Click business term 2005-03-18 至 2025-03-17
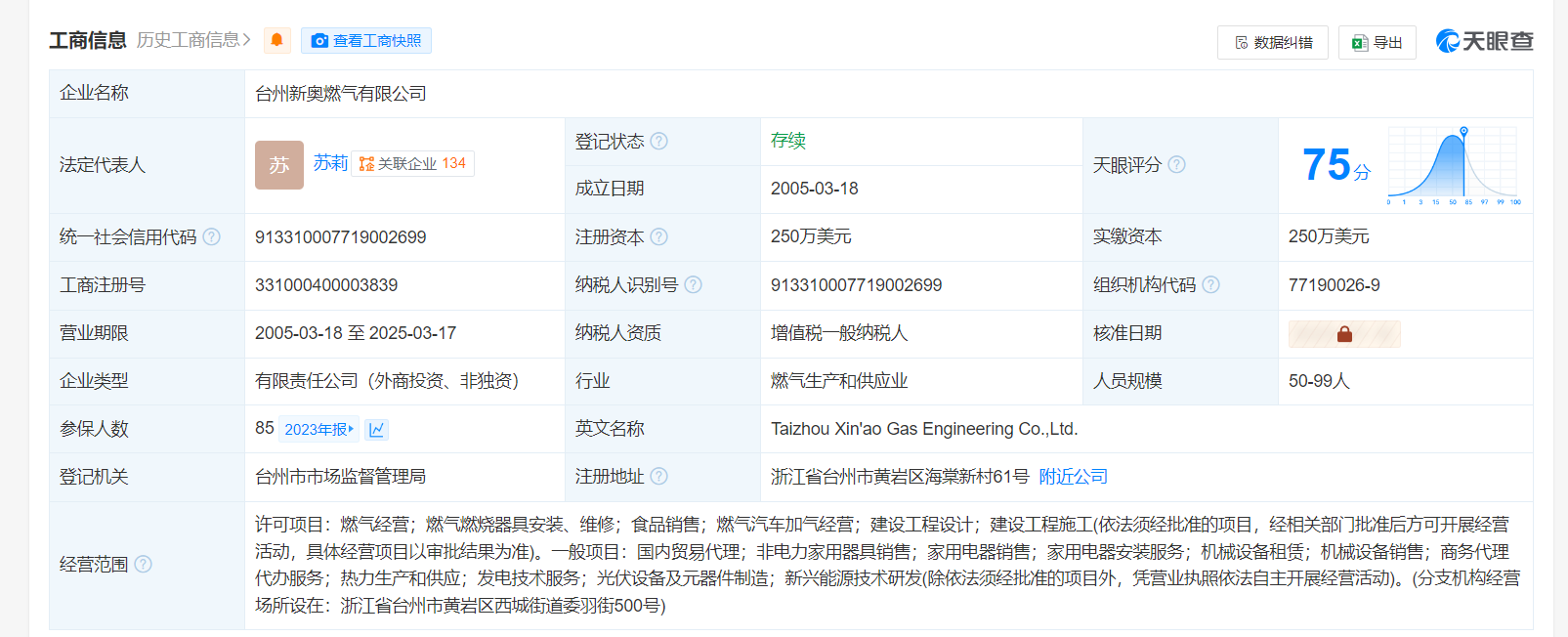The height and width of the screenshot is (637, 1568). (x=356, y=333)
